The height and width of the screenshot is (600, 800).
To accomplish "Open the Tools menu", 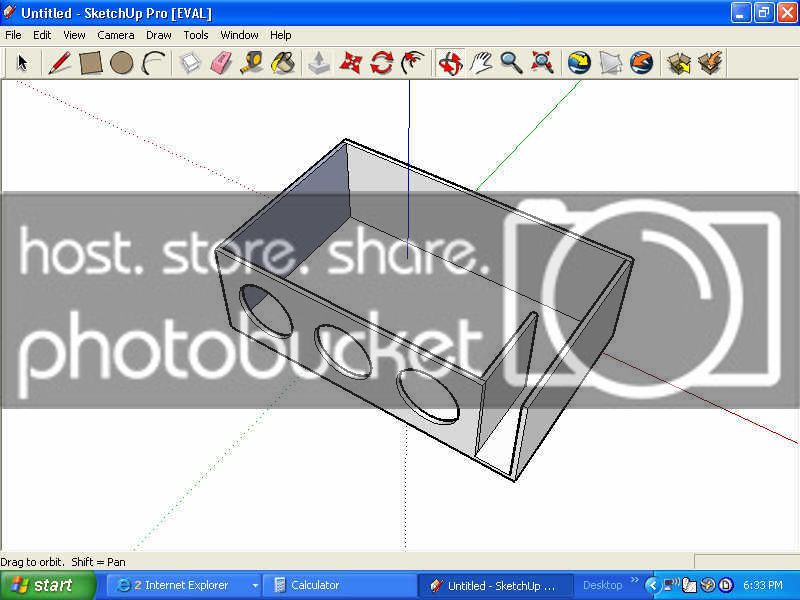I will tap(196, 35).
